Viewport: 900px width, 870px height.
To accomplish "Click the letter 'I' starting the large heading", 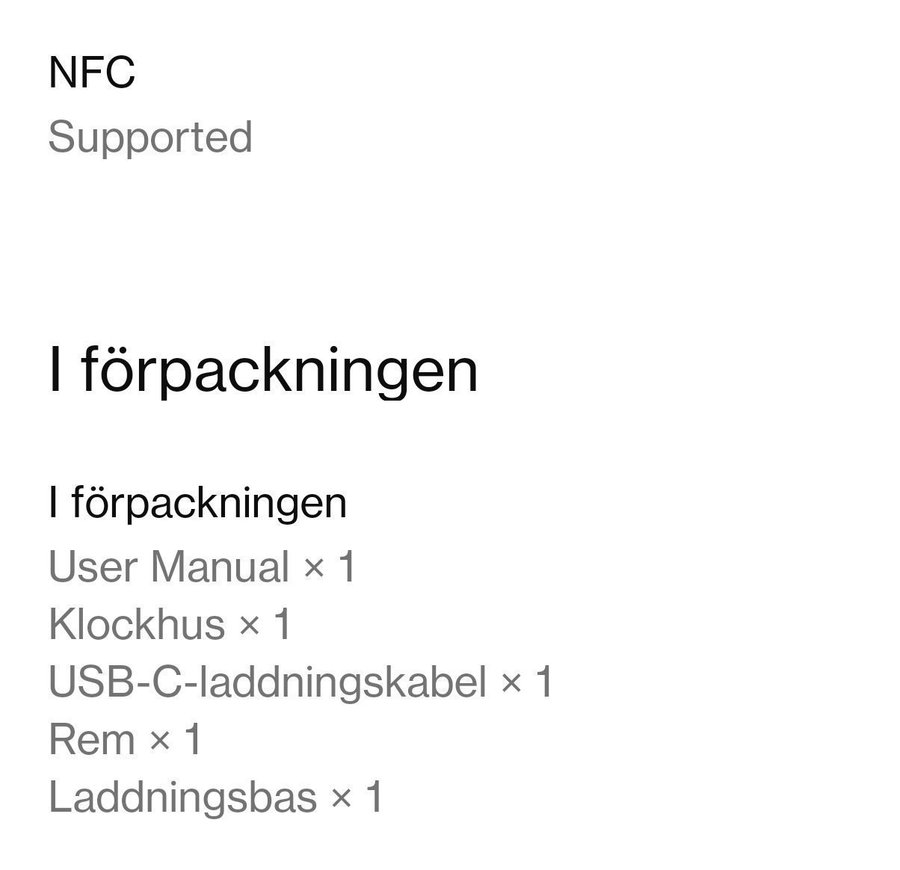I will [54, 372].
